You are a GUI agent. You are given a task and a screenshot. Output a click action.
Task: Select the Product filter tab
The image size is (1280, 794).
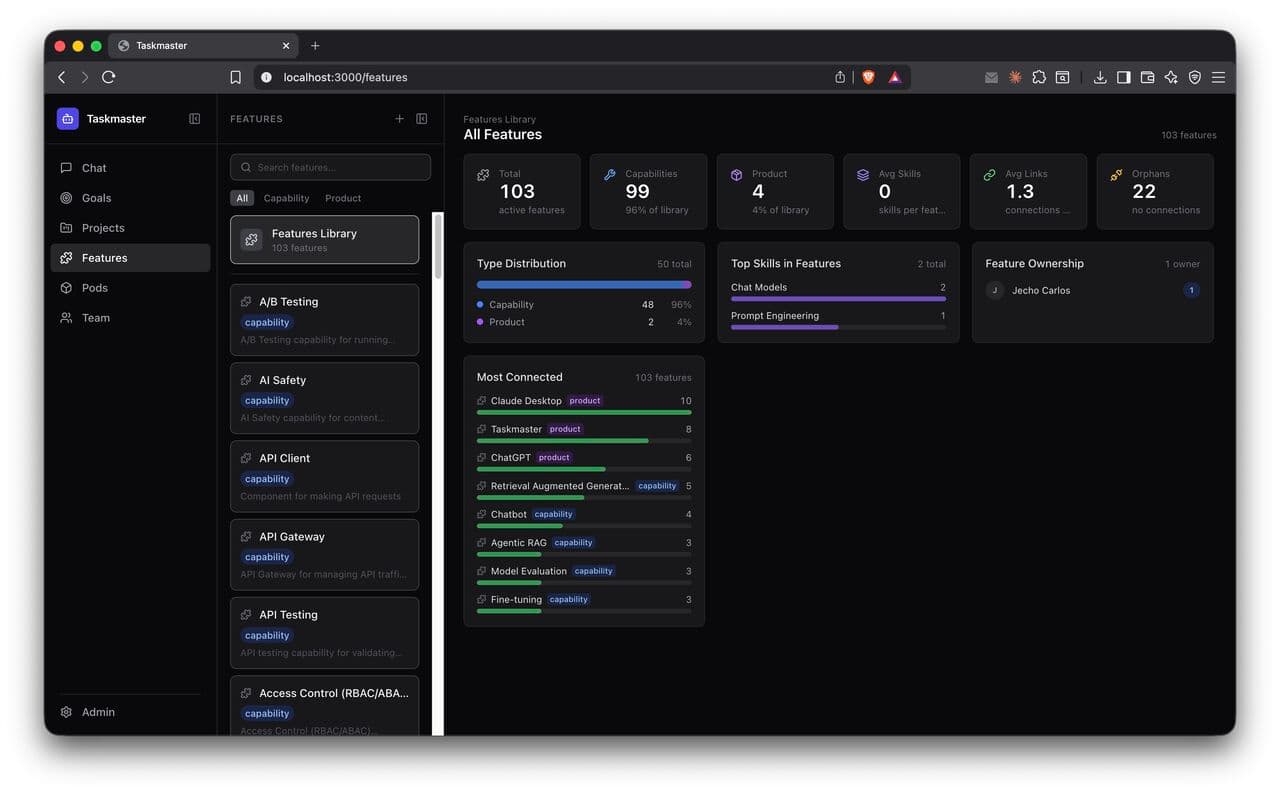[x=342, y=197]
